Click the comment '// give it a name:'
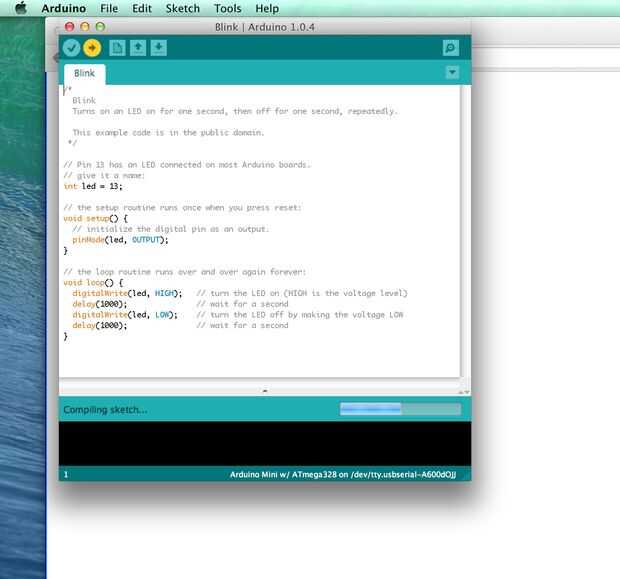Viewport: 620px width, 579px height. pos(104,175)
